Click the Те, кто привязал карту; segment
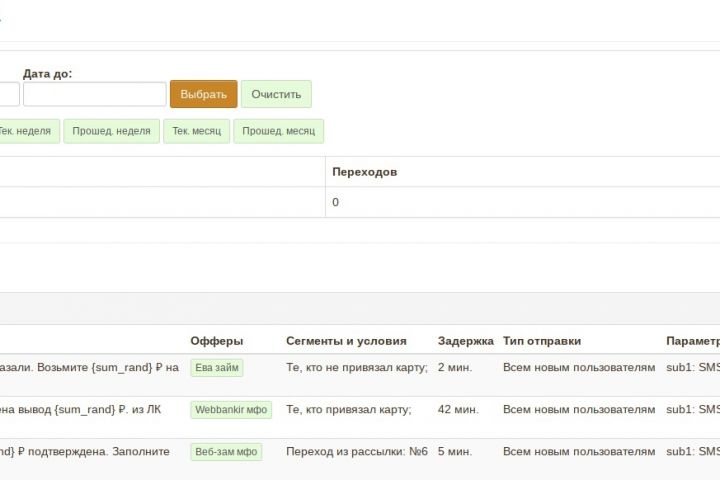The height and width of the screenshot is (480, 720). tap(348, 409)
